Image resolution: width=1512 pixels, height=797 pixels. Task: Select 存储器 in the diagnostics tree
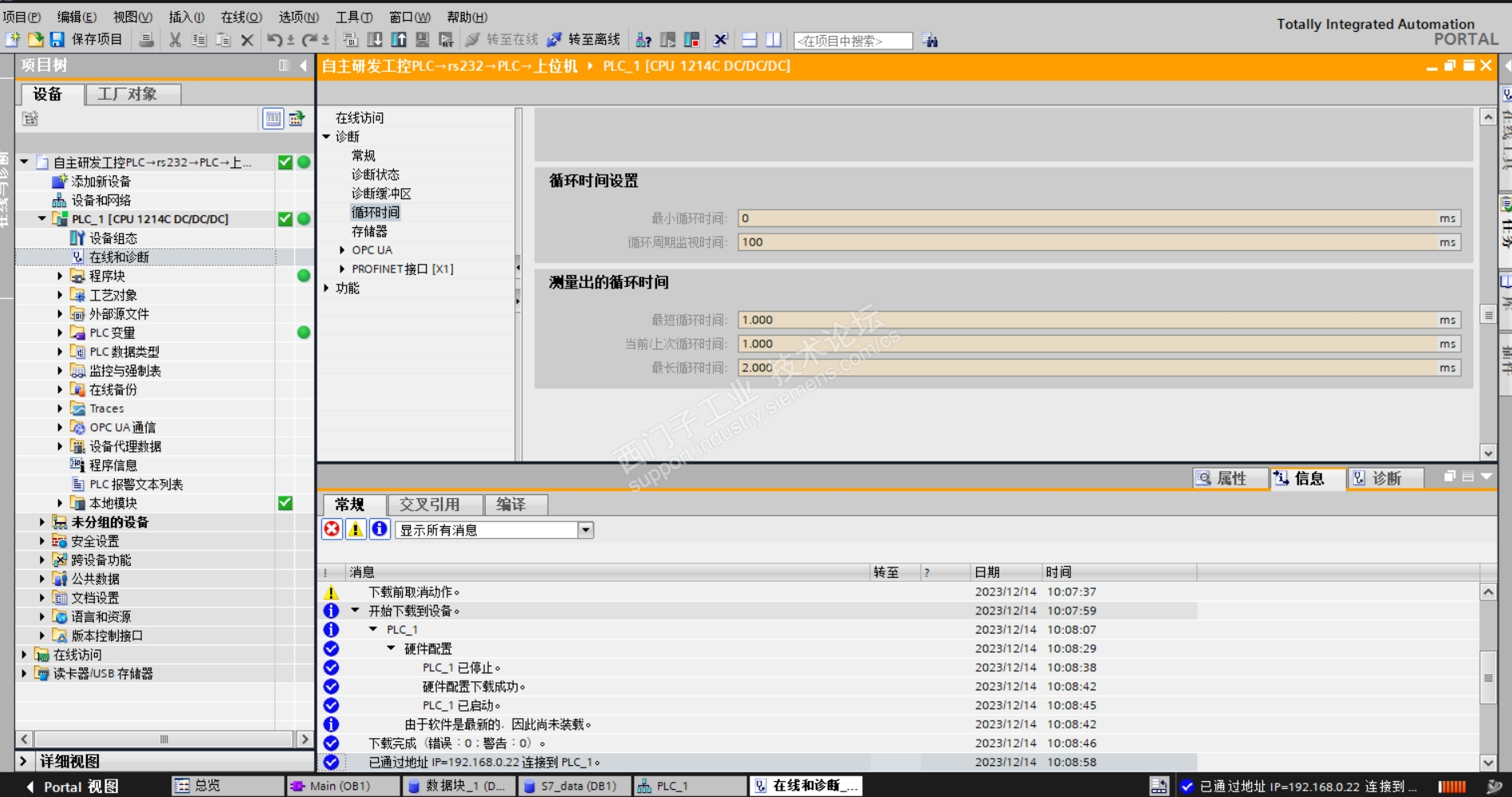[369, 231]
